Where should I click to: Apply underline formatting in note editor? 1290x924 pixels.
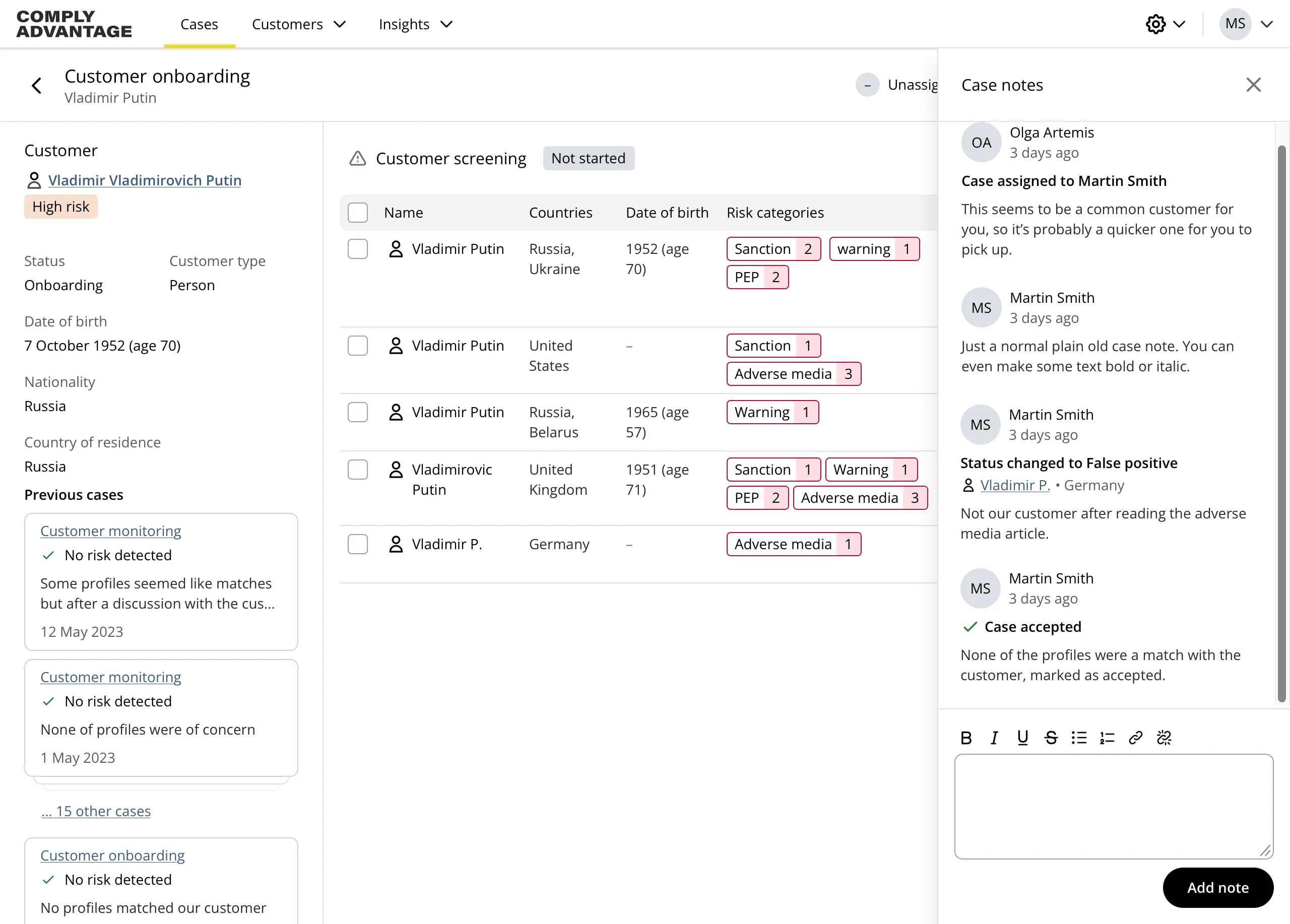coord(1022,738)
